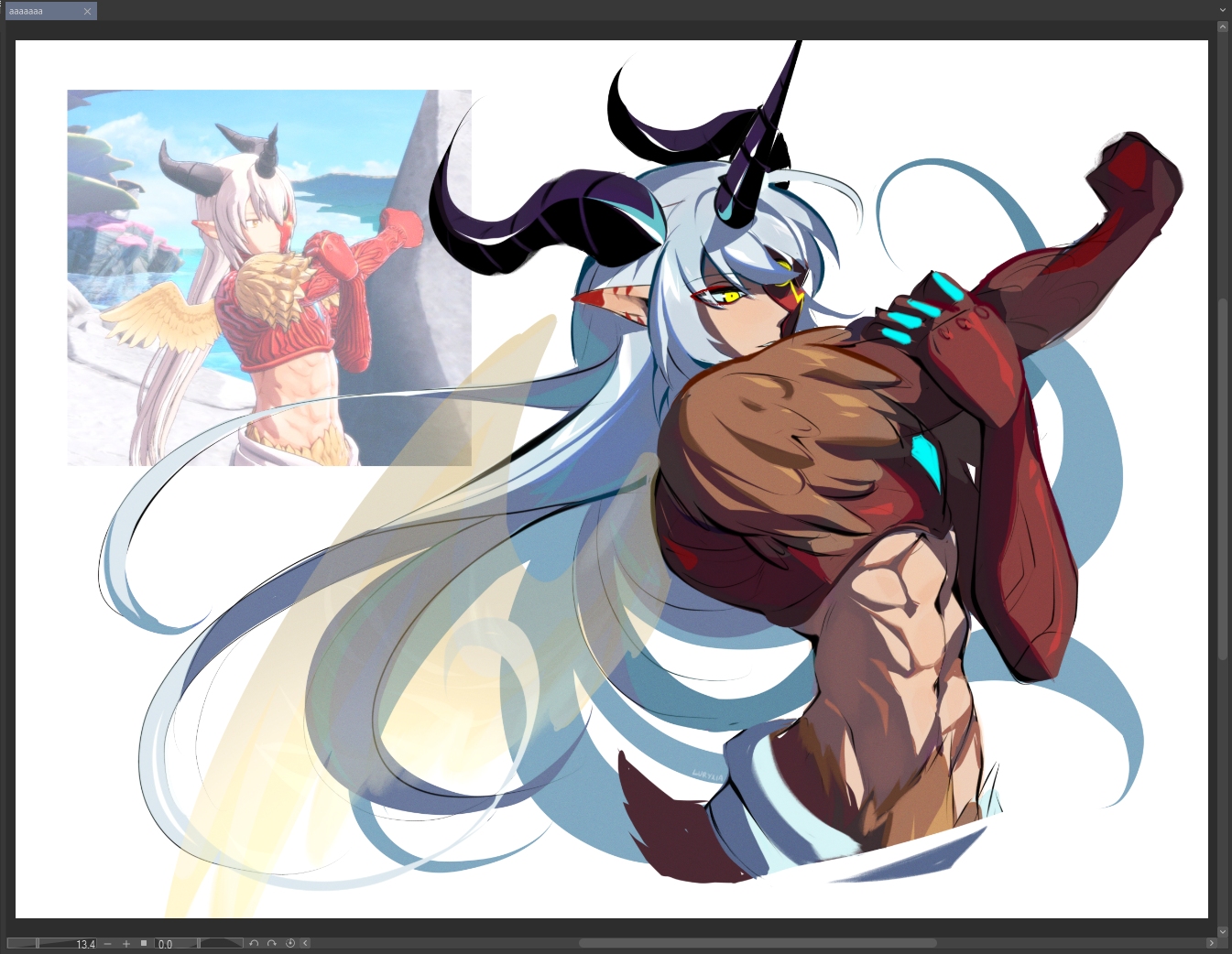Close the aaaaaaa canvas tab
1232x954 pixels.
pyautogui.click(x=88, y=11)
